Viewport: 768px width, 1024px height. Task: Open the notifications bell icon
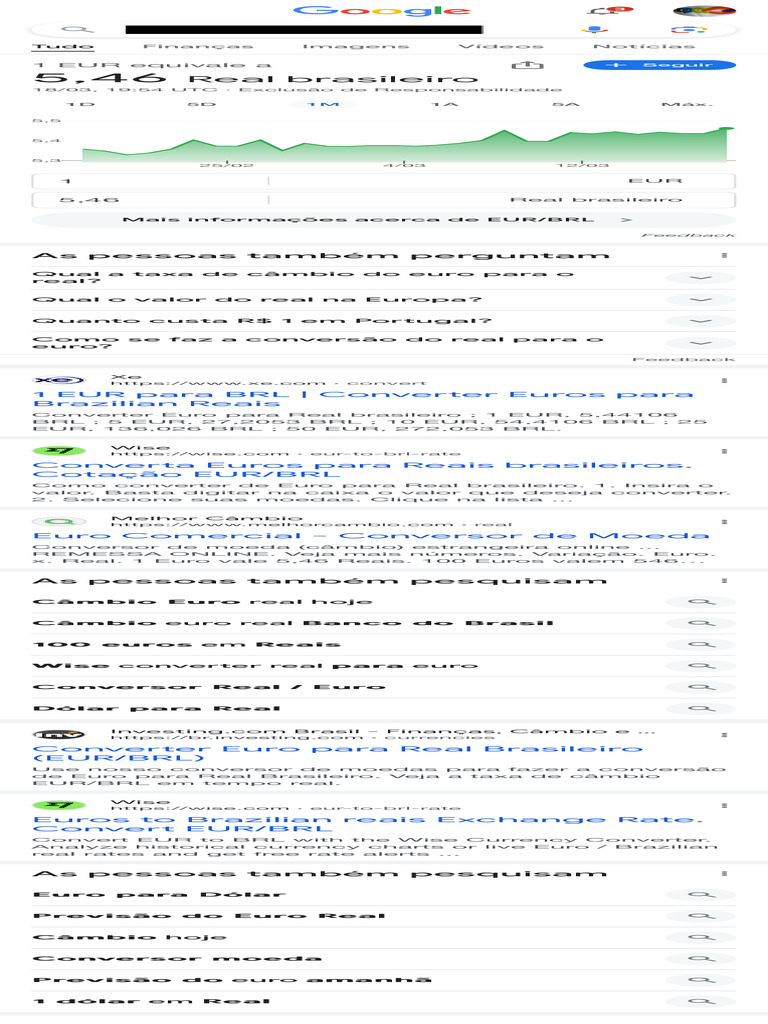click(609, 10)
